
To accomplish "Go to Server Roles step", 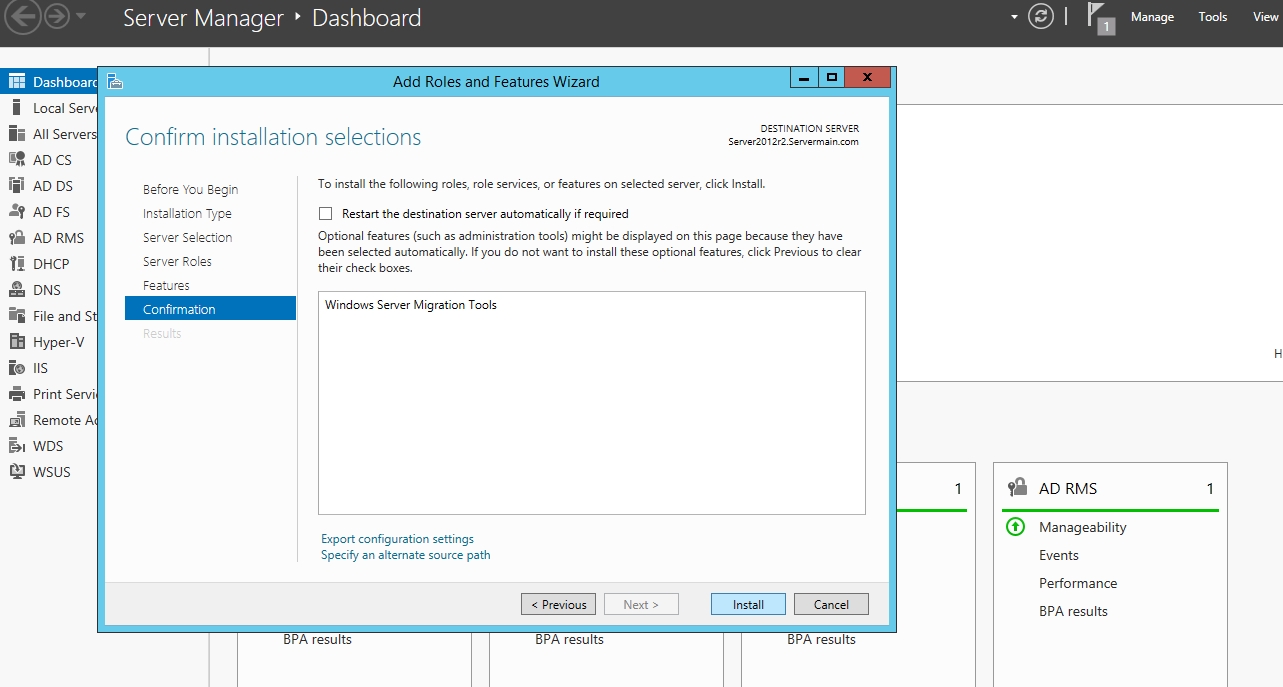I will click(177, 262).
